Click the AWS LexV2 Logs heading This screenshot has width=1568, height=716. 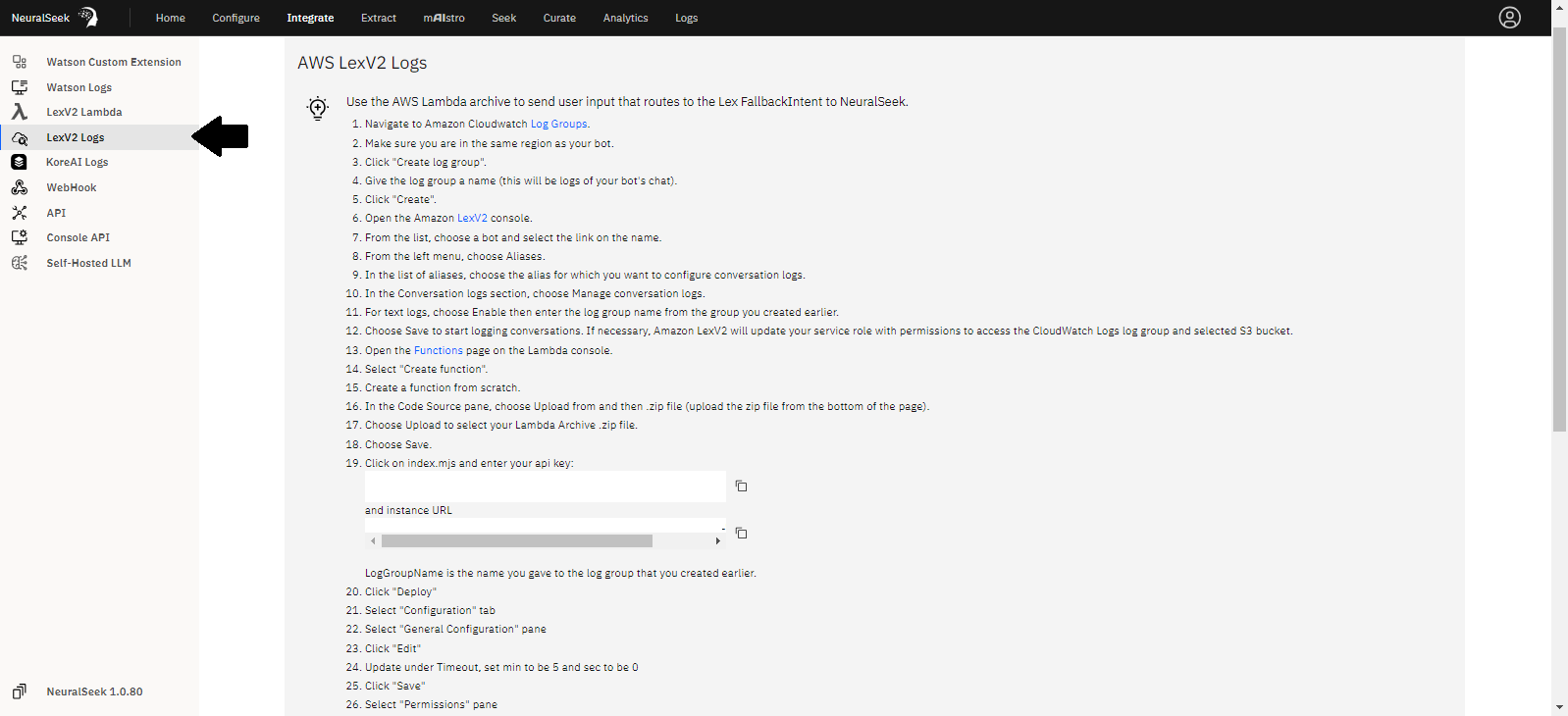point(362,63)
